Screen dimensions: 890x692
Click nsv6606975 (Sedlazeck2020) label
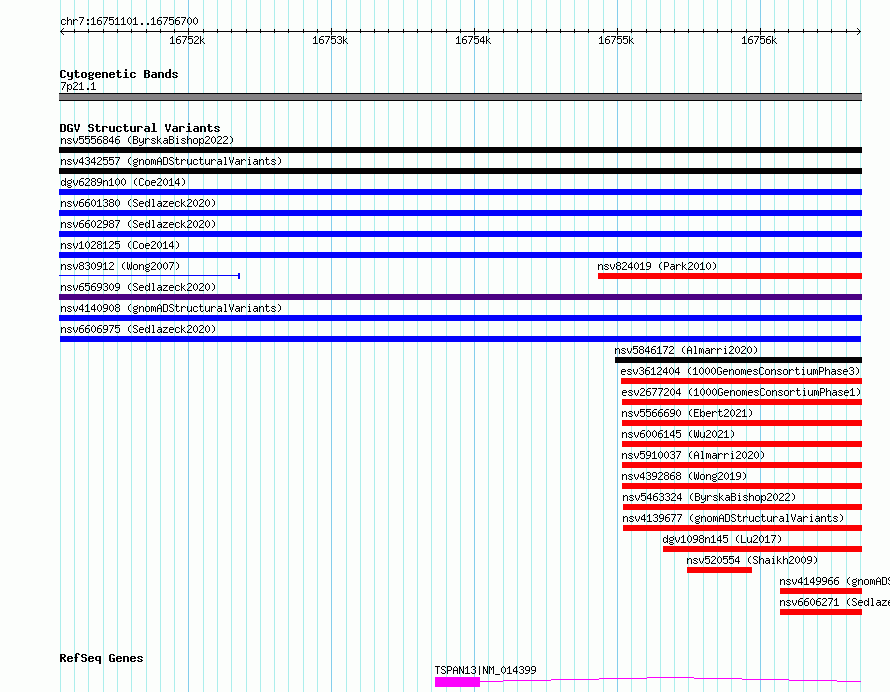point(138,329)
